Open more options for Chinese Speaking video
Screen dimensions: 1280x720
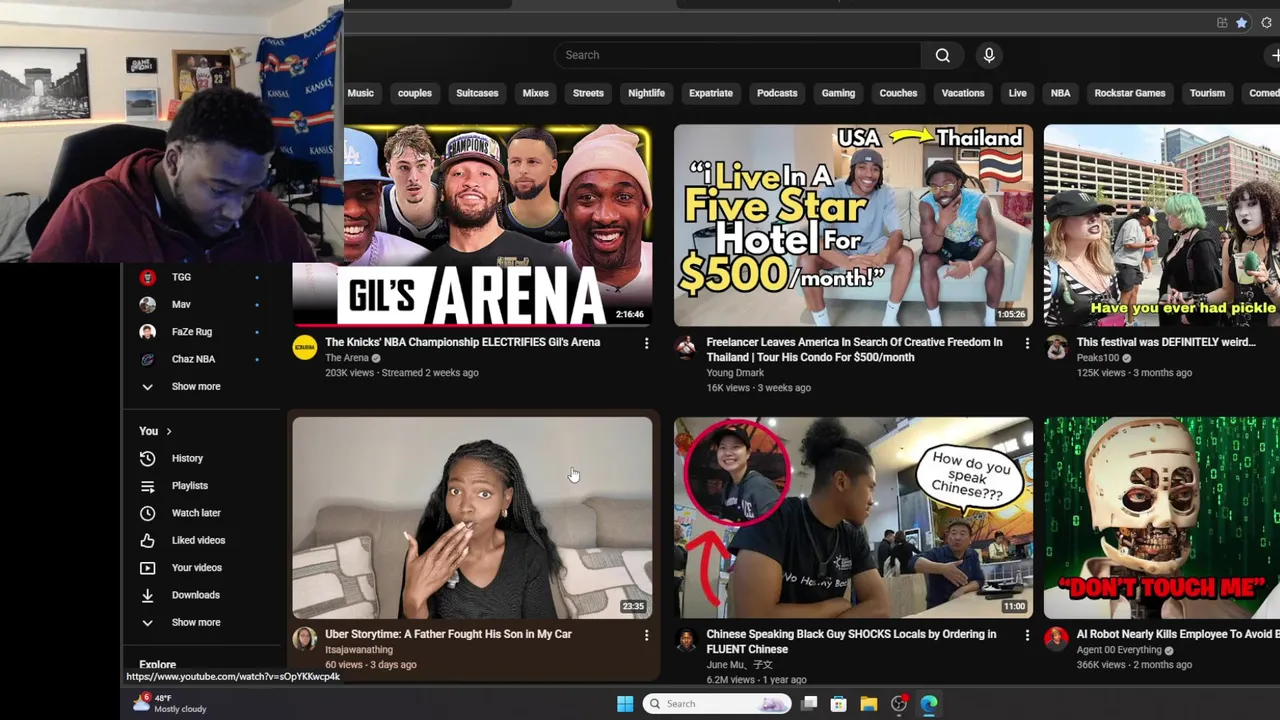coord(1027,635)
